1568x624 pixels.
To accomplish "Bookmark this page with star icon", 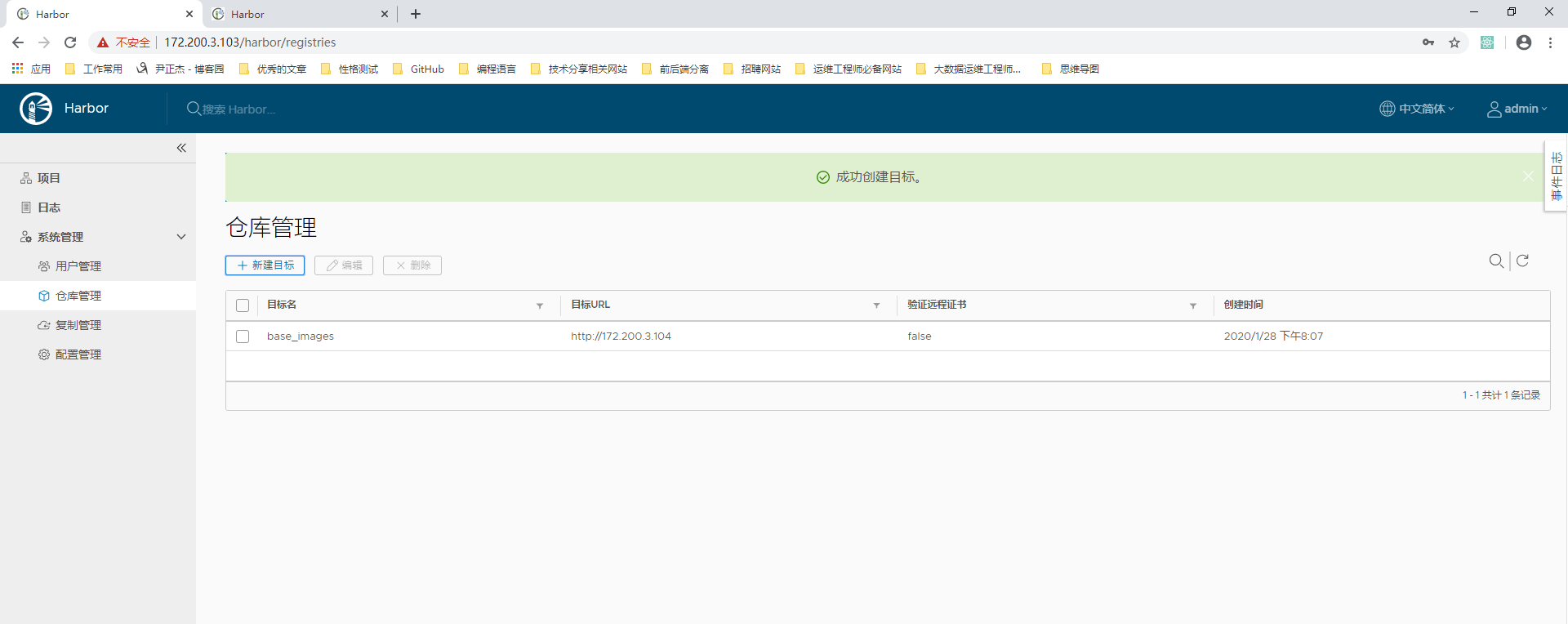I will 1454,42.
